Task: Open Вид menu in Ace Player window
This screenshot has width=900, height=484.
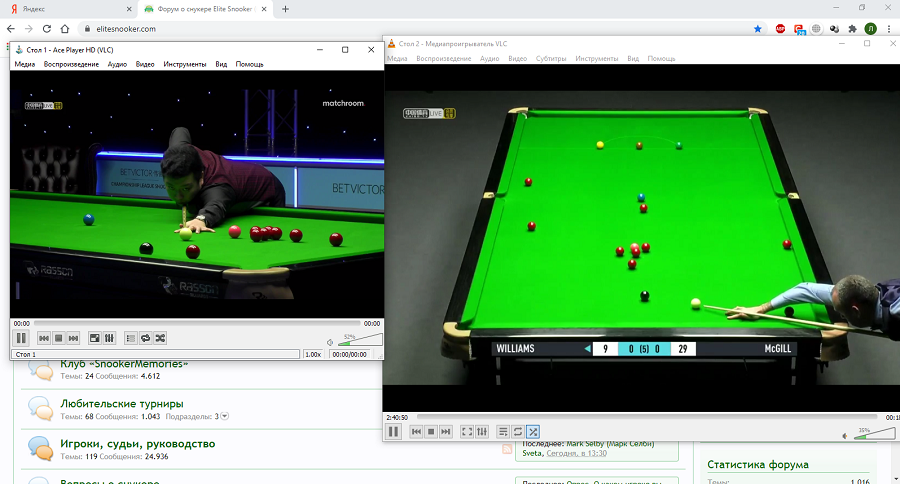Action: click(221, 64)
